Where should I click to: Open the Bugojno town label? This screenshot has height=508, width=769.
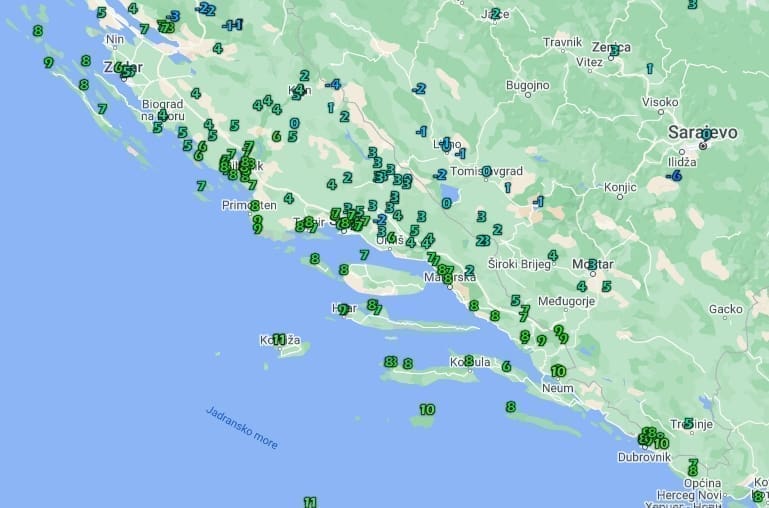[x=529, y=86]
